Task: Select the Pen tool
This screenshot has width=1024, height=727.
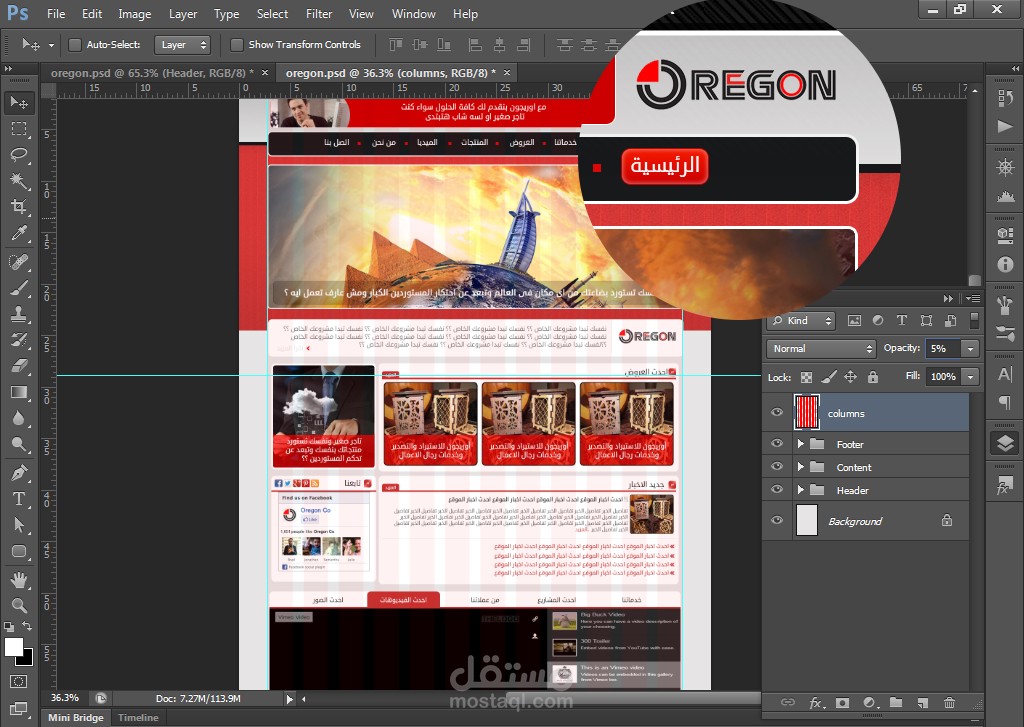Action: click(19, 472)
